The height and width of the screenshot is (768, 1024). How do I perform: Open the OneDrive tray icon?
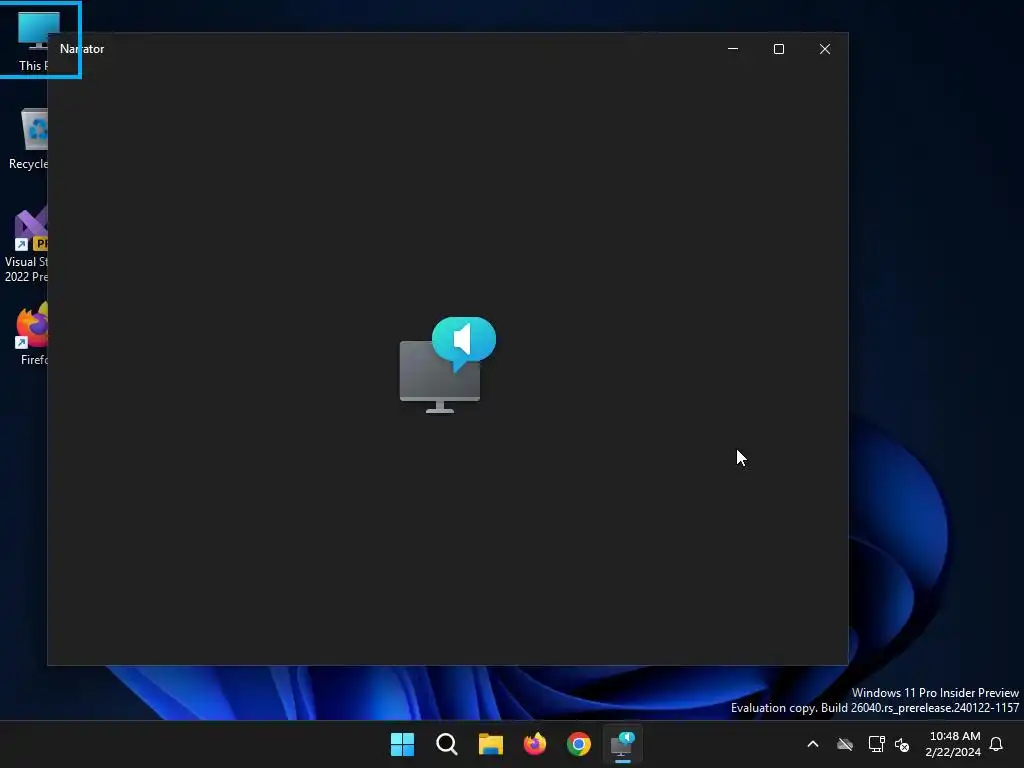(845, 744)
